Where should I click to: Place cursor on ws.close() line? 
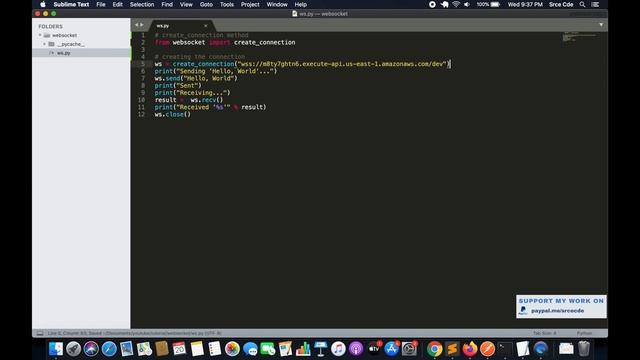point(173,114)
